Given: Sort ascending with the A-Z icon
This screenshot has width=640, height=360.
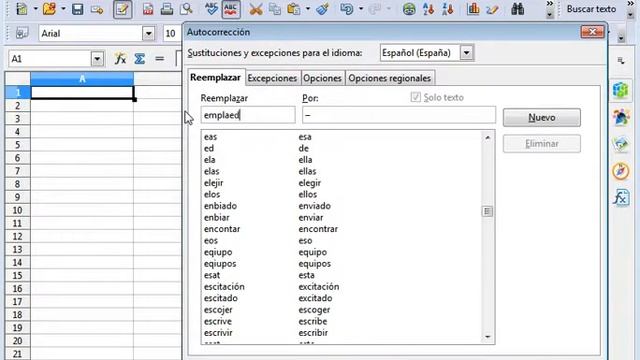Looking at the screenshot, I should (428, 9).
